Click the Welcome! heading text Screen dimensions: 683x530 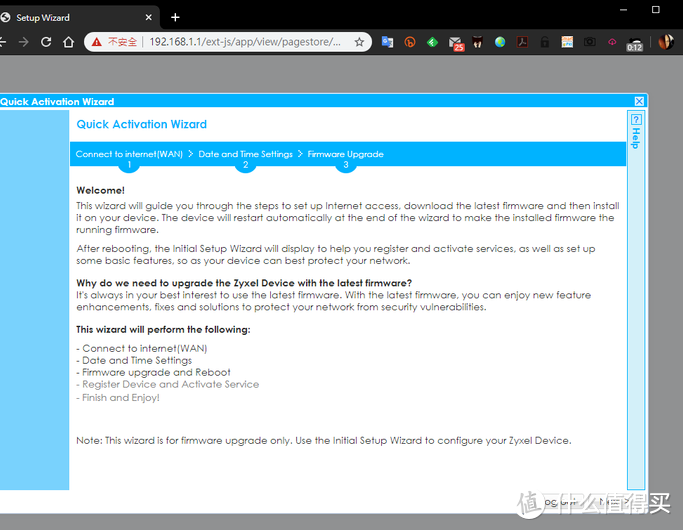101,190
